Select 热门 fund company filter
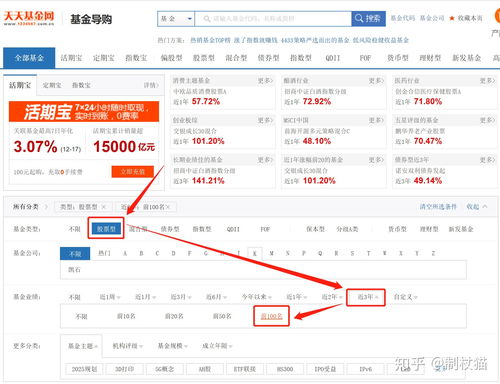500x384 pixels. pos(104,253)
